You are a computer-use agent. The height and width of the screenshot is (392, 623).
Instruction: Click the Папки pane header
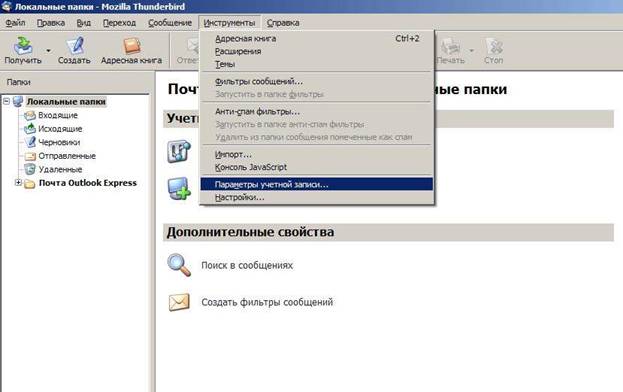coord(75,82)
